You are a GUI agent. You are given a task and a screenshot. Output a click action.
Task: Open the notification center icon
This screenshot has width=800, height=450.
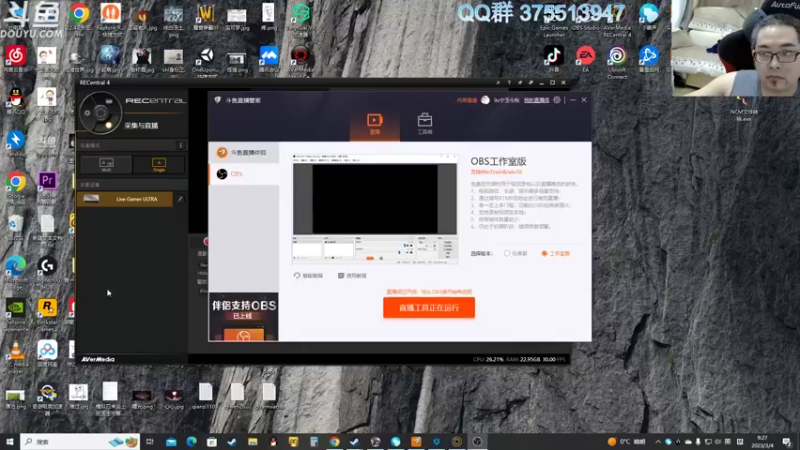[786, 442]
